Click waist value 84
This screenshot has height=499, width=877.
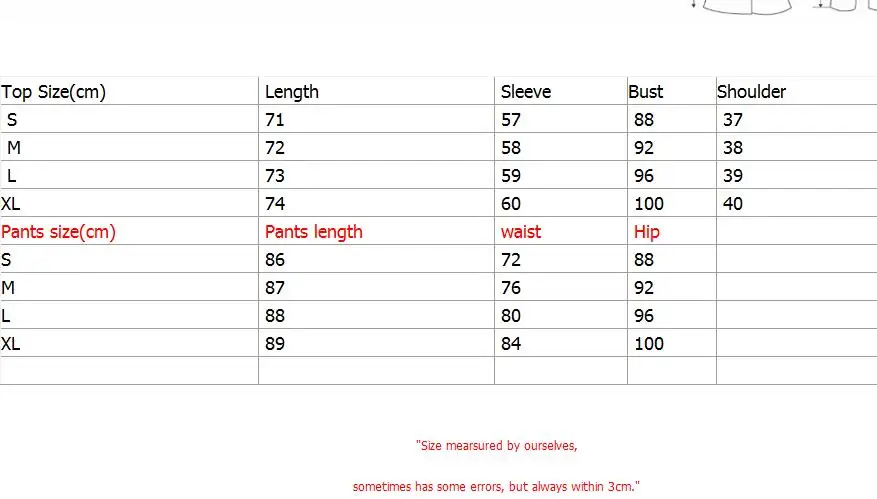511,344
